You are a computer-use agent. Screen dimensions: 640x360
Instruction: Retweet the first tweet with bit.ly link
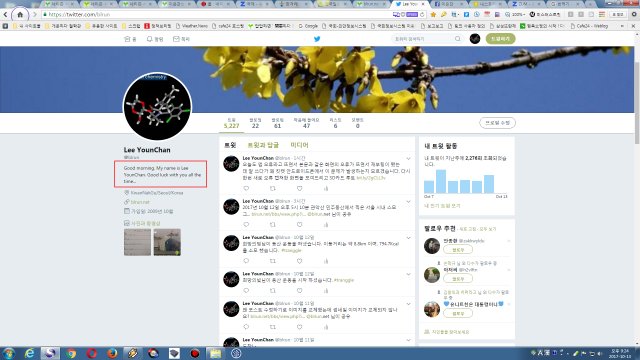[273, 189]
